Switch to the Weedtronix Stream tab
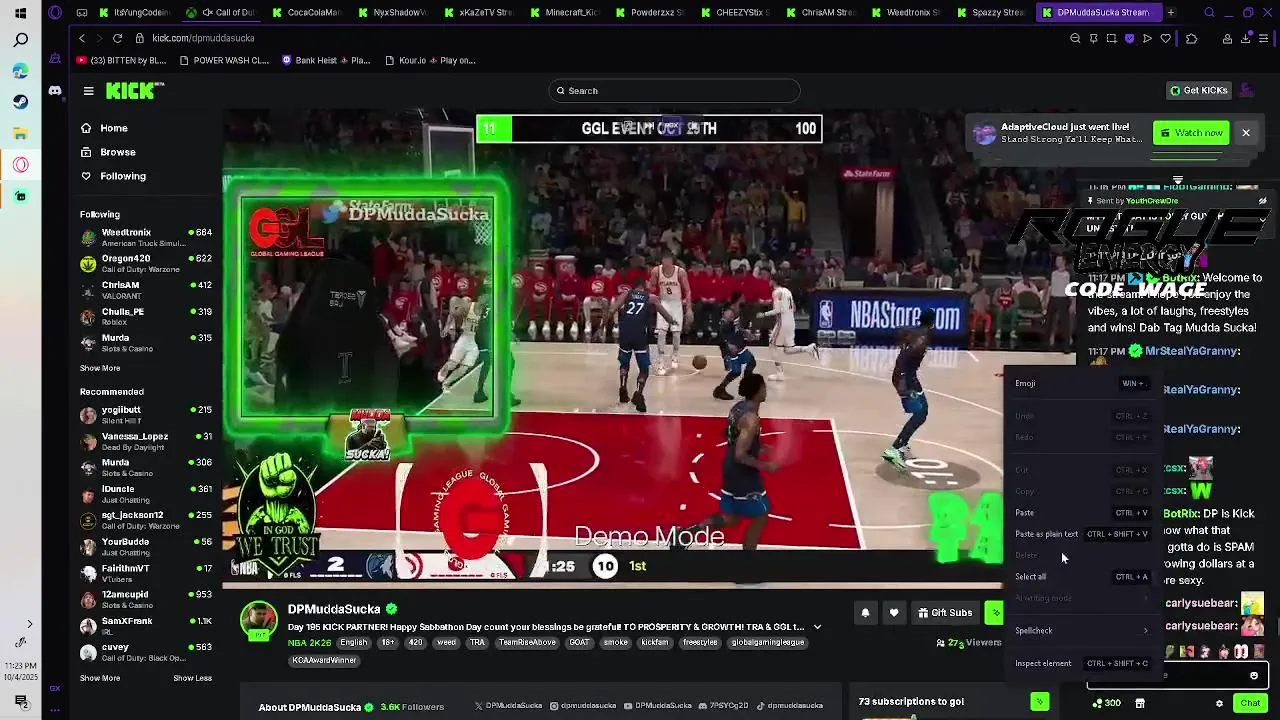Screen dimensions: 1280x720 click(905, 13)
